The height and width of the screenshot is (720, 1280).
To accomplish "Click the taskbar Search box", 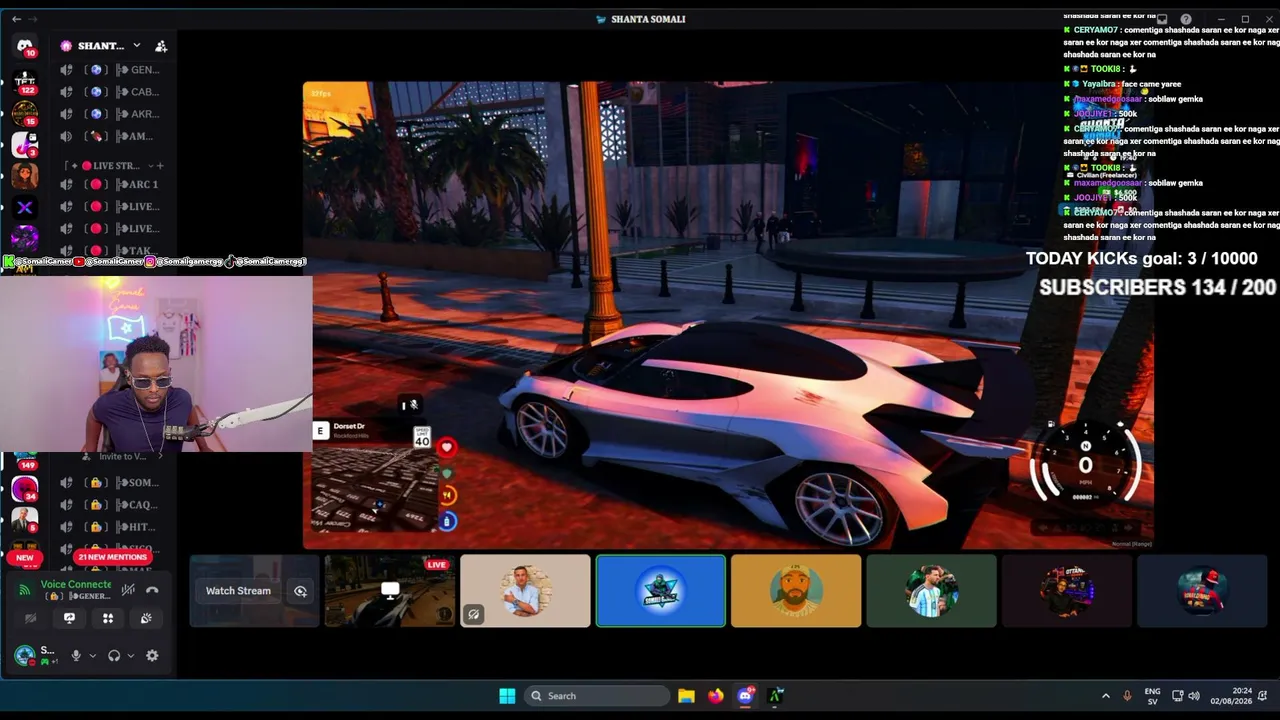I will (x=596, y=696).
